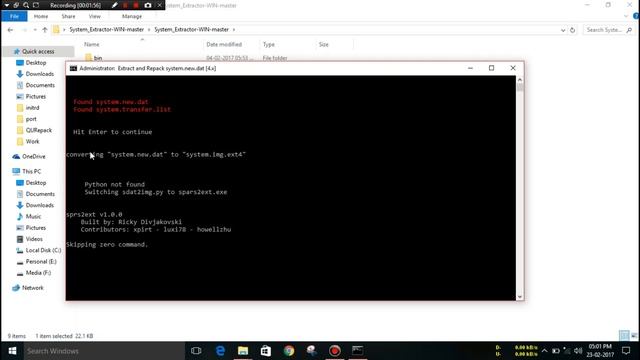Sort files by Type column header
640x360 pixels.
pos(269,44)
